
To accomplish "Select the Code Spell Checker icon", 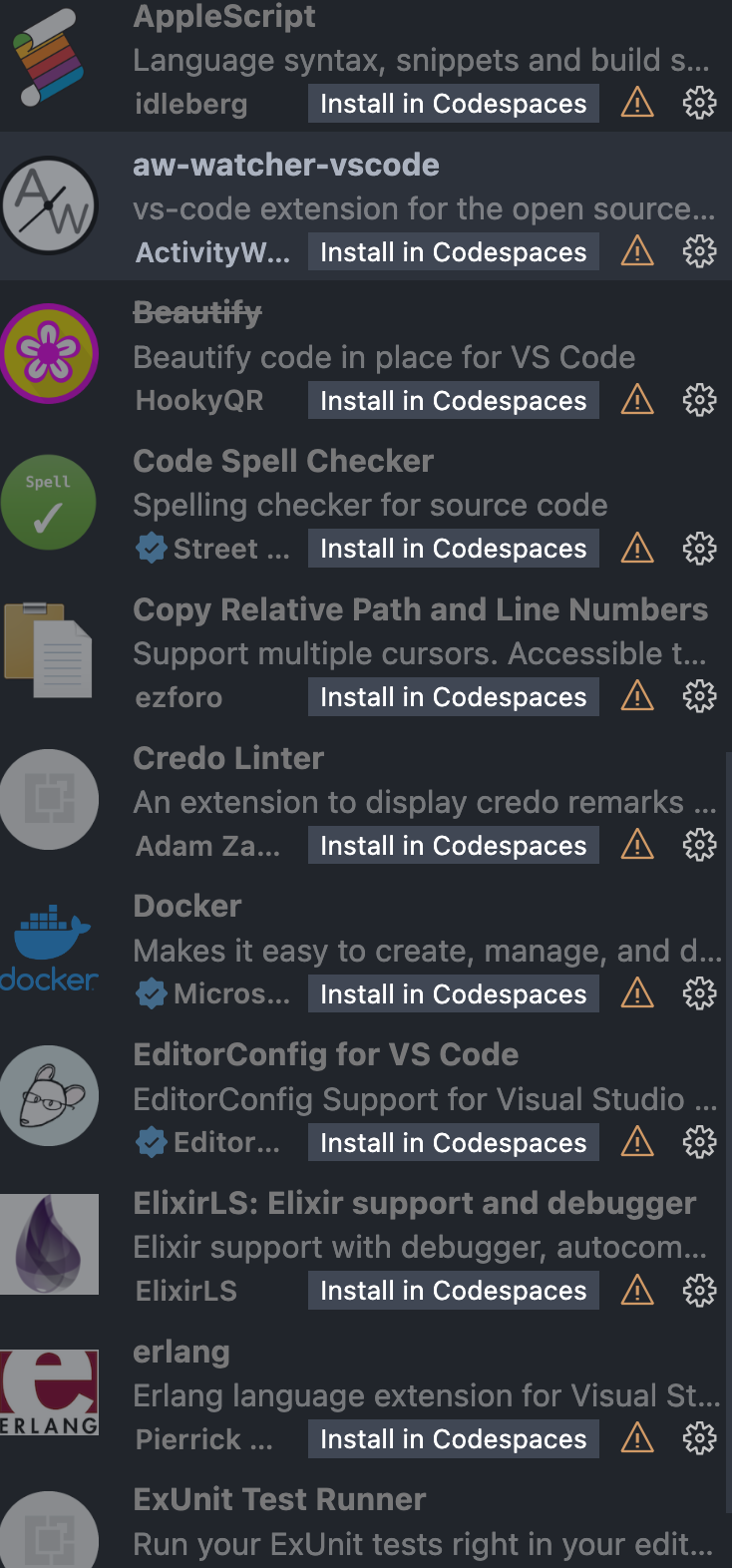I will pyautogui.click(x=49, y=502).
